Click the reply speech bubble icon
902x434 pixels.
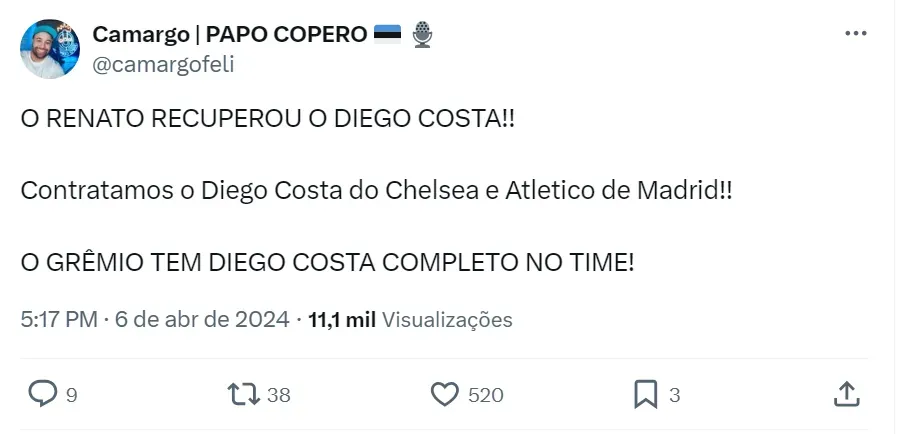[x=42, y=395]
